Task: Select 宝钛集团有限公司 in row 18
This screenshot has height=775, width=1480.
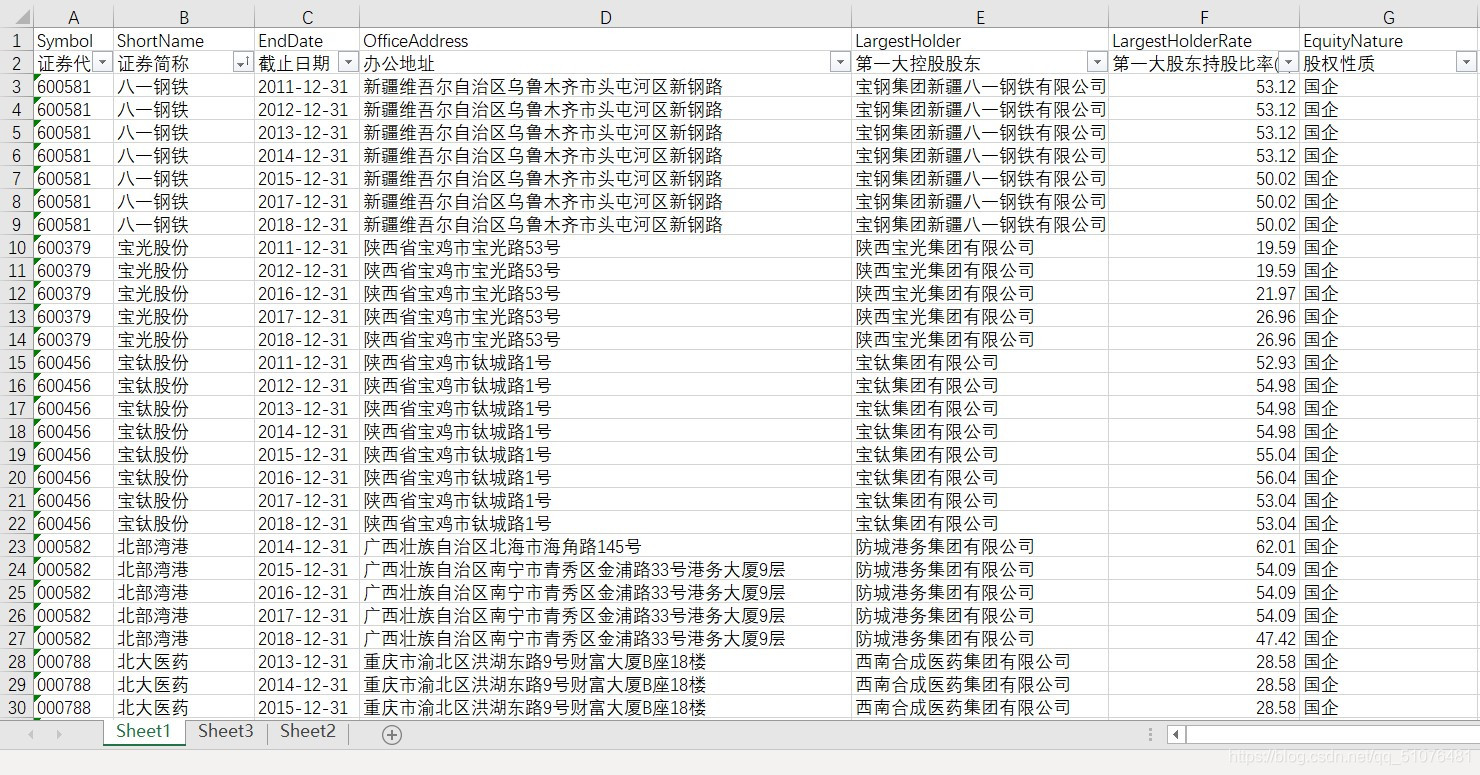Action: tap(980, 431)
